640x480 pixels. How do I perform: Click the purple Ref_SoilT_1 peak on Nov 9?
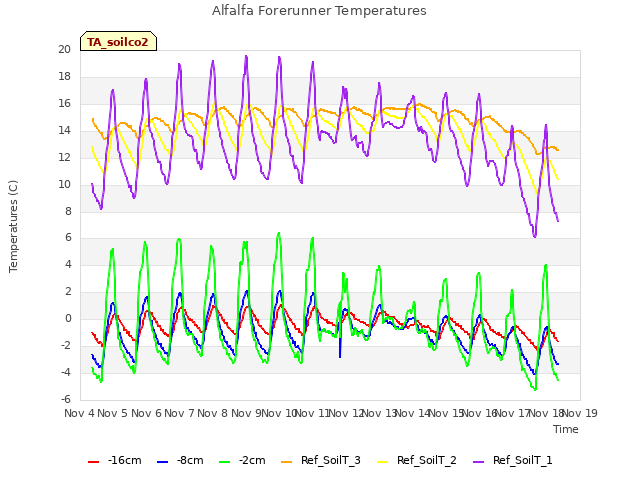click(x=246, y=56)
